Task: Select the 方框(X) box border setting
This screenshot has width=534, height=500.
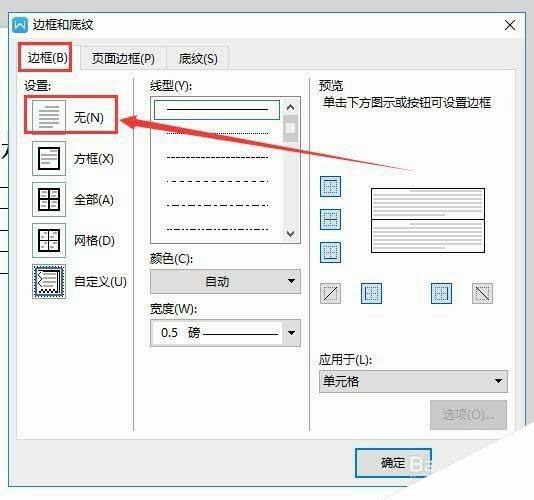Action: point(49,158)
